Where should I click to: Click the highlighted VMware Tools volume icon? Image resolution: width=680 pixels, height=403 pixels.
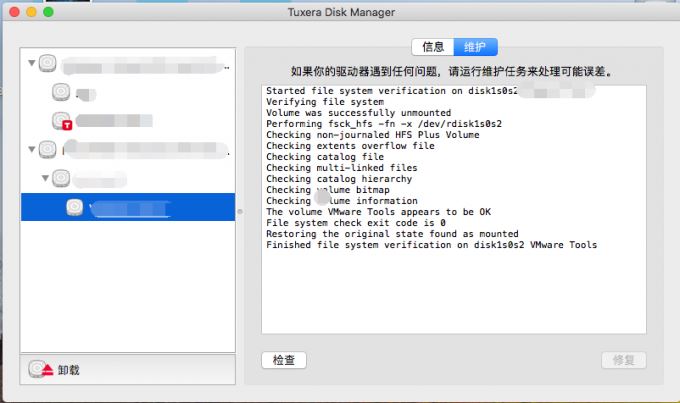[x=75, y=207]
